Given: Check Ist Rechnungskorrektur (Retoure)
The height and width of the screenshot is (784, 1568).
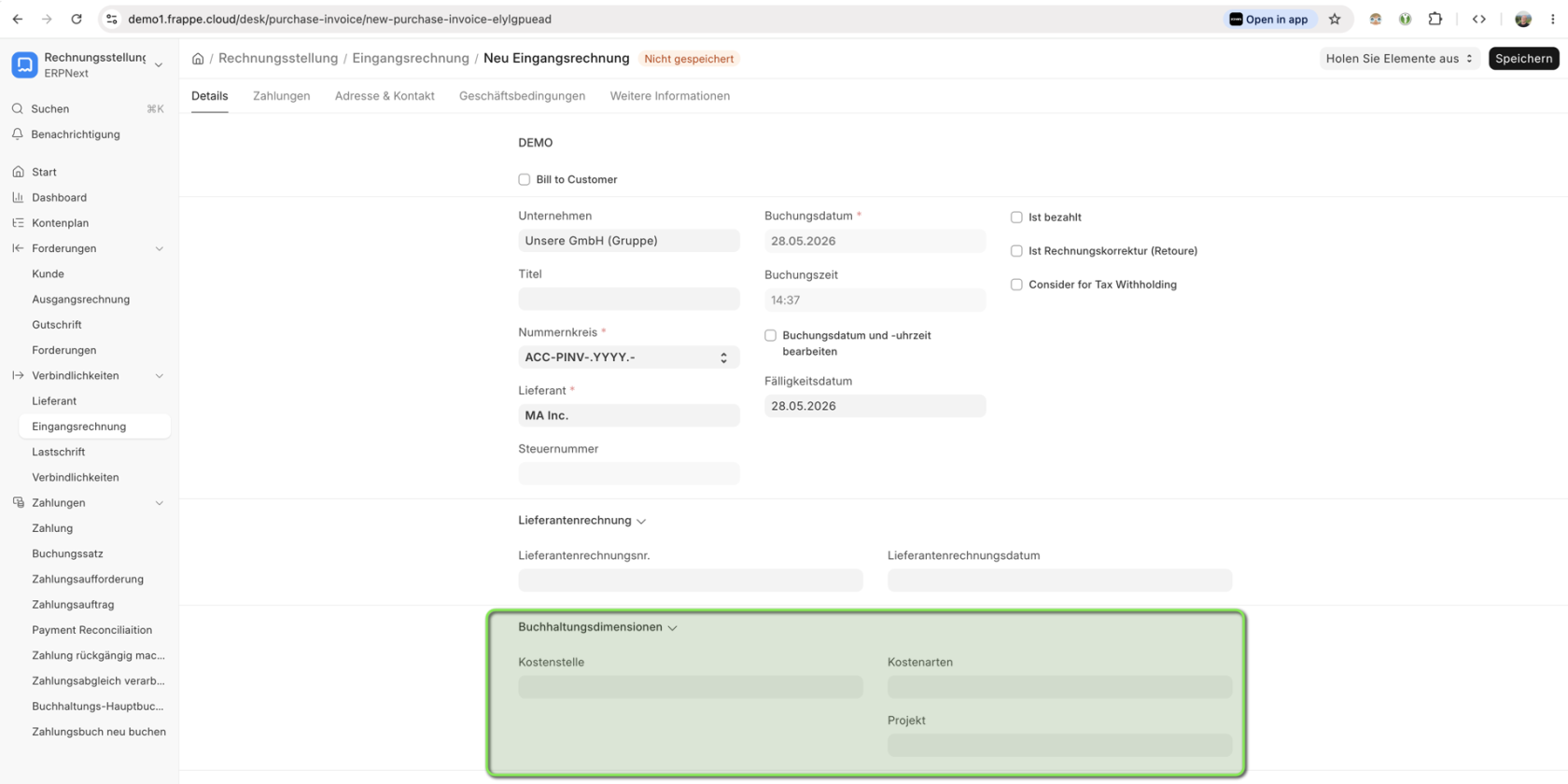Looking at the screenshot, I should click(1016, 251).
